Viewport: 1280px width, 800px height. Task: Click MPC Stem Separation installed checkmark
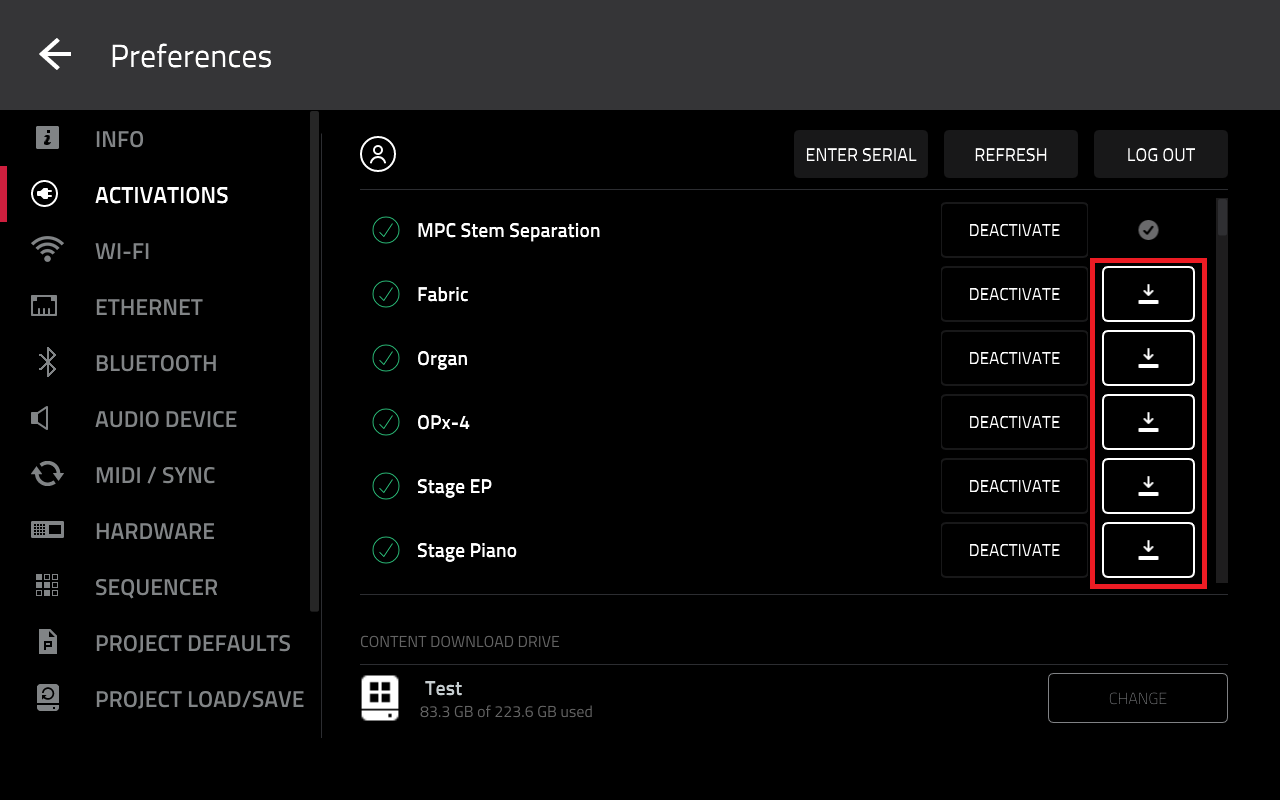tap(1148, 230)
